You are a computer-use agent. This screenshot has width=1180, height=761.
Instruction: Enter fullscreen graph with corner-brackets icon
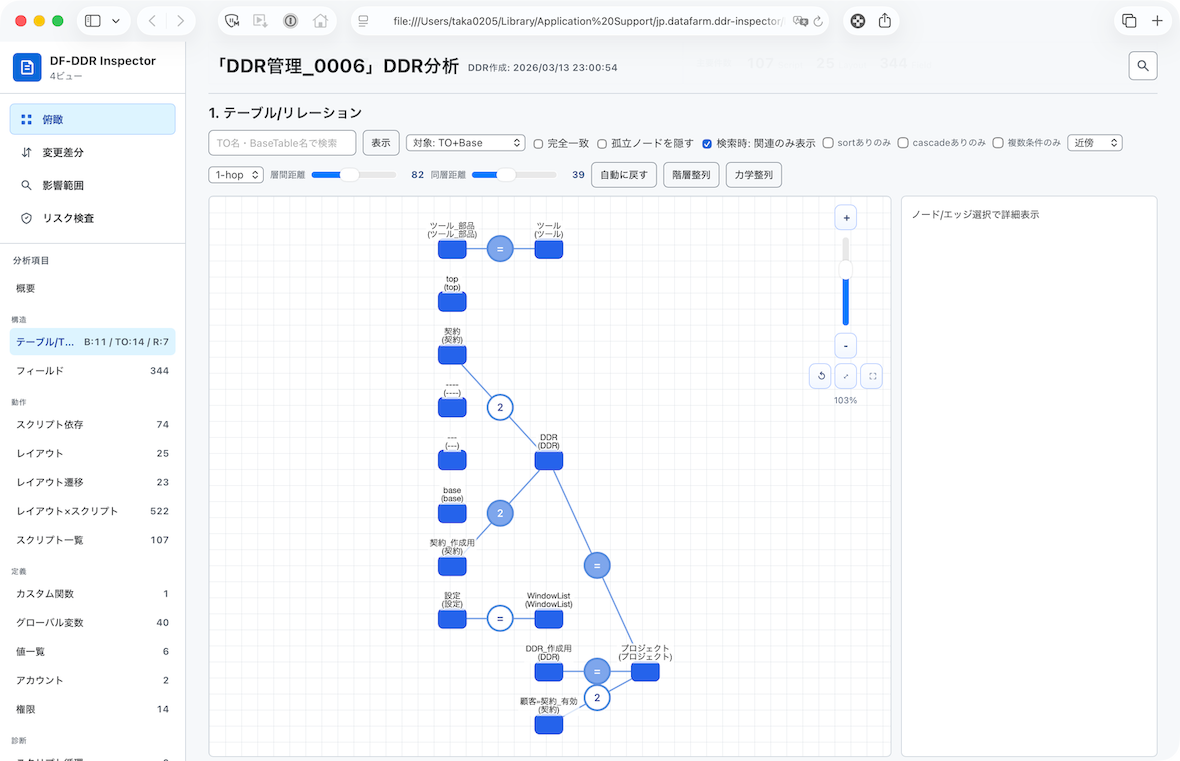pos(871,376)
